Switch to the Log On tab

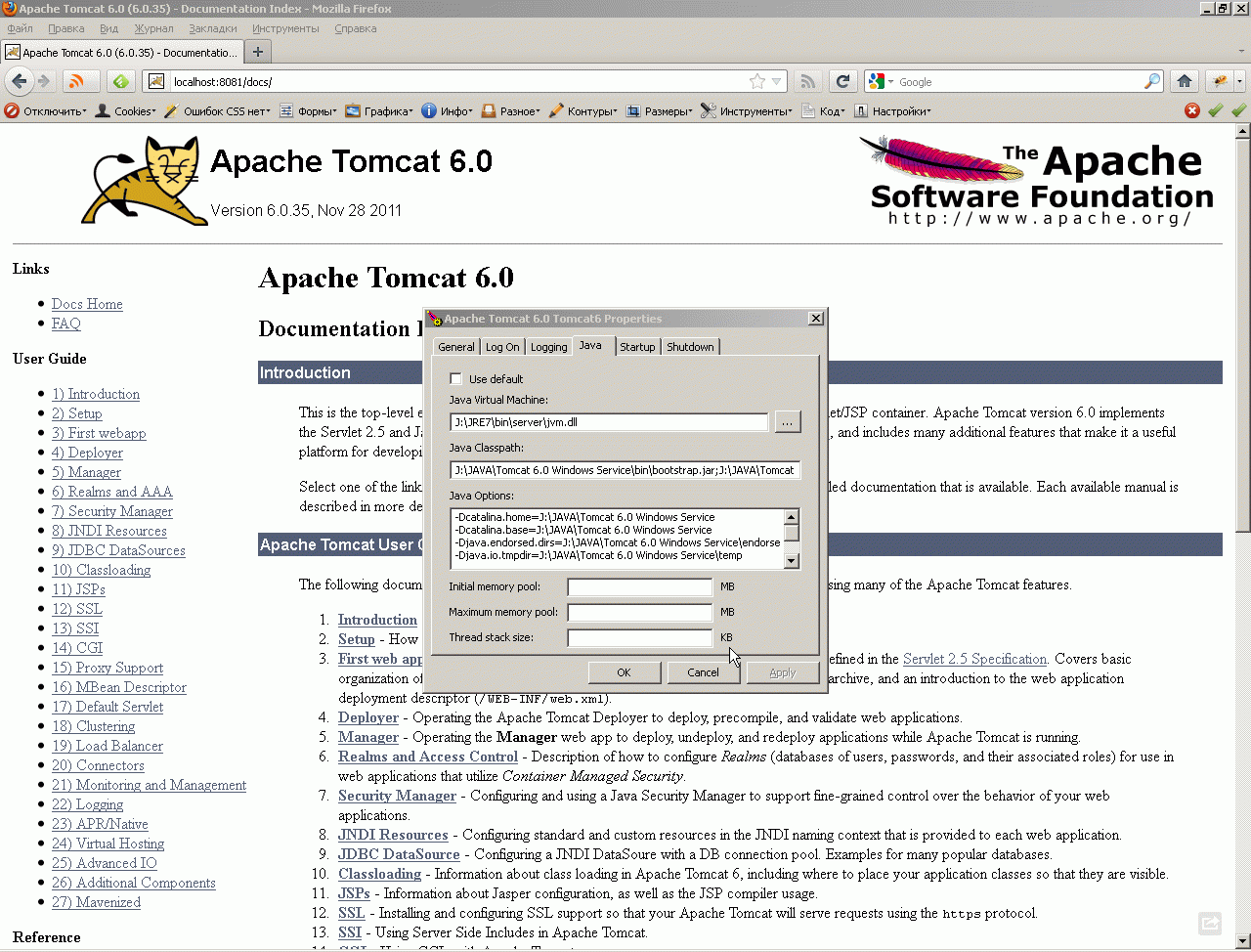pyautogui.click(x=502, y=347)
